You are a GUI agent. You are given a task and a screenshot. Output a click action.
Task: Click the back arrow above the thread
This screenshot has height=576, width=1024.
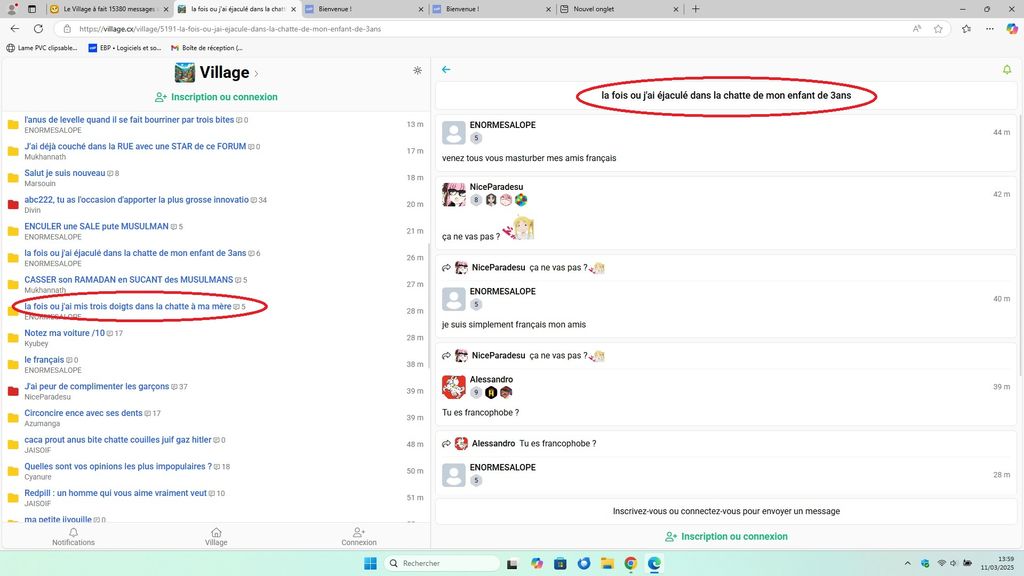click(x=446, y=70)
